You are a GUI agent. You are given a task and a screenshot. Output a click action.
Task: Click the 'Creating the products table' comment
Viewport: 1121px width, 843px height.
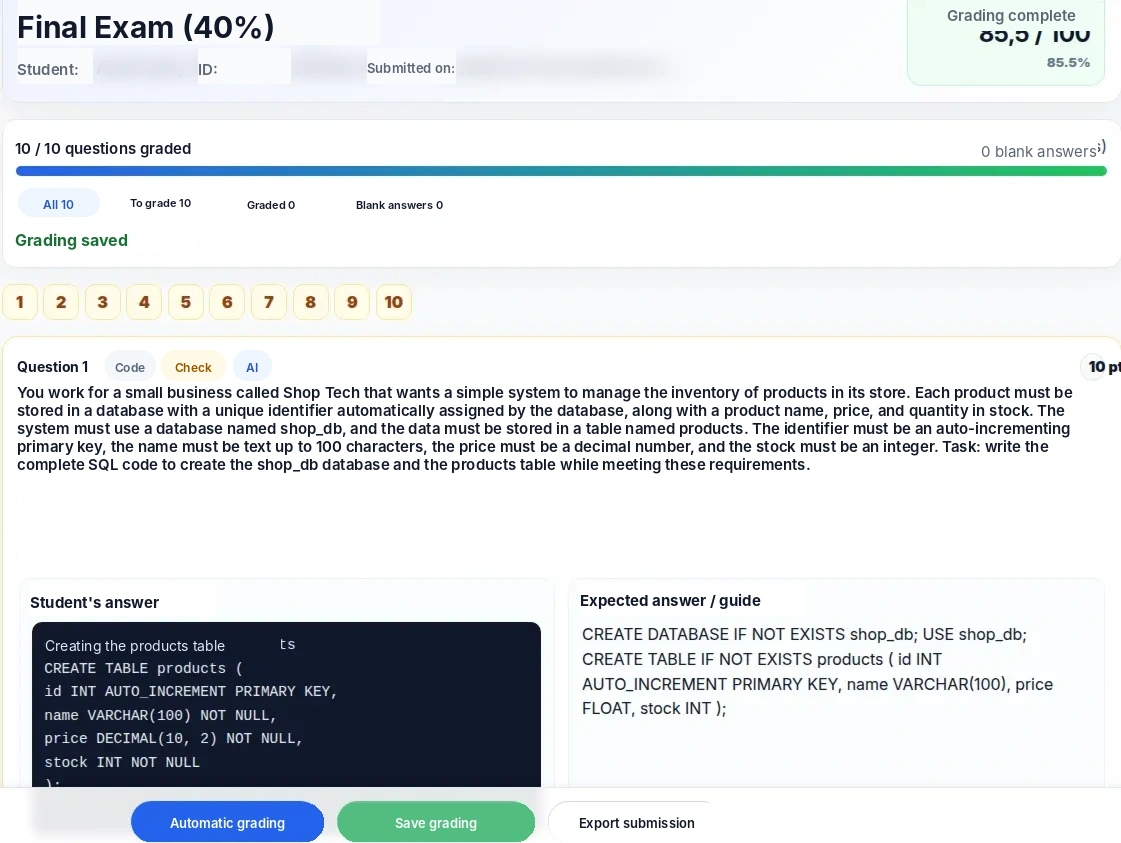(x=135, y=646)
